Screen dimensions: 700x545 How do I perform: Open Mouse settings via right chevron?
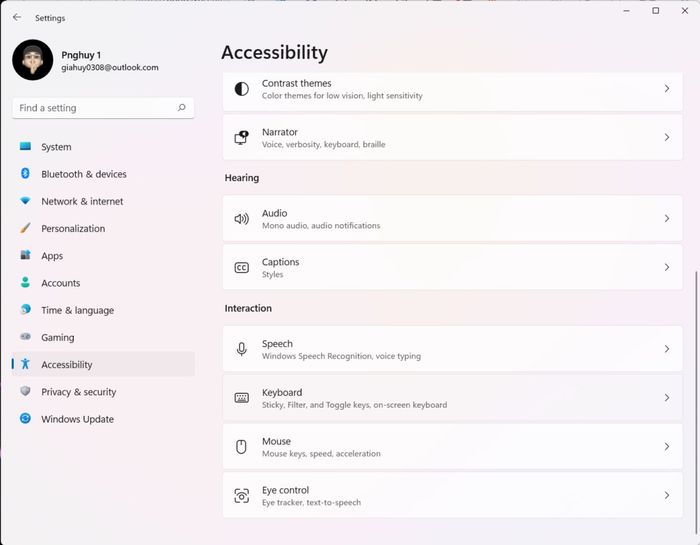(667, 446)
